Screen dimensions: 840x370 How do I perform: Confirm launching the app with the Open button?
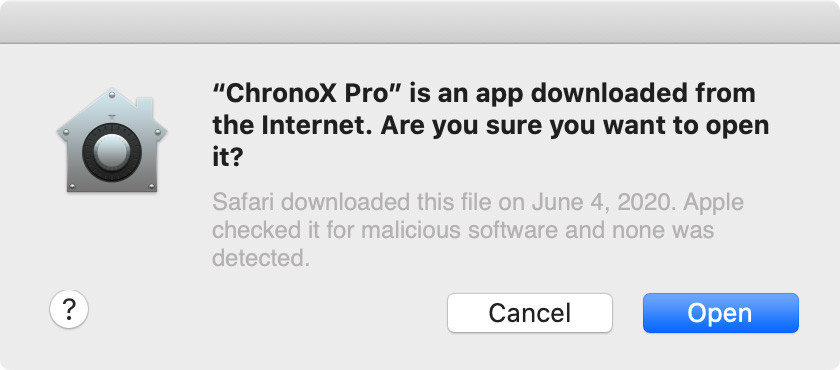(x=721, y=313)
